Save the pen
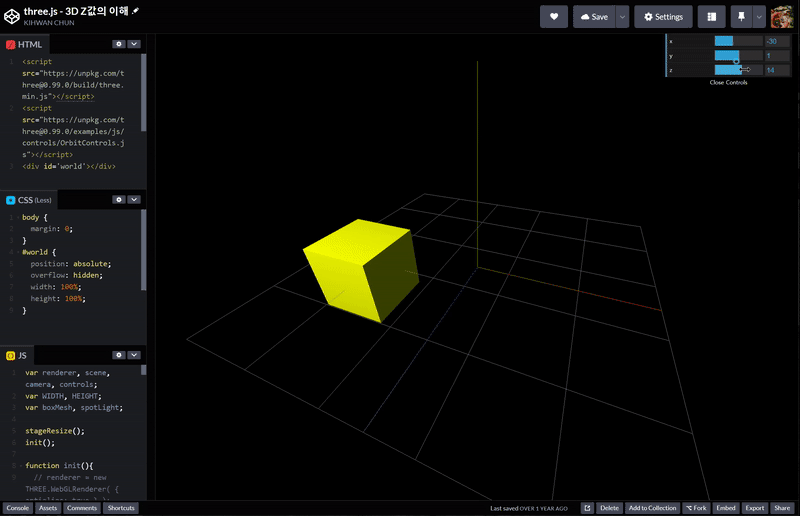Screen dimensions: 800x516 point(594,17)
